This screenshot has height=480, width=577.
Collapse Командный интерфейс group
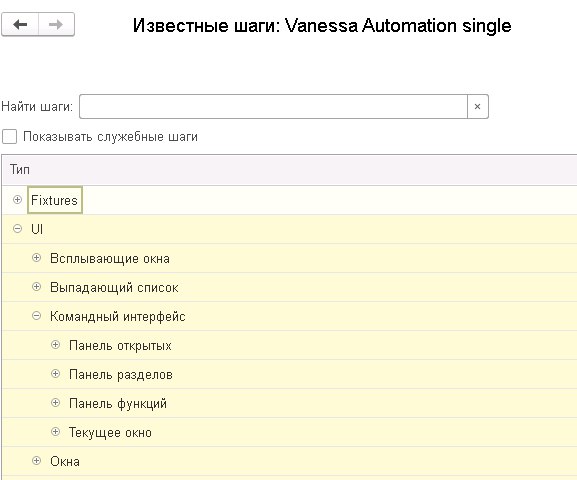(x=36, y=315)
